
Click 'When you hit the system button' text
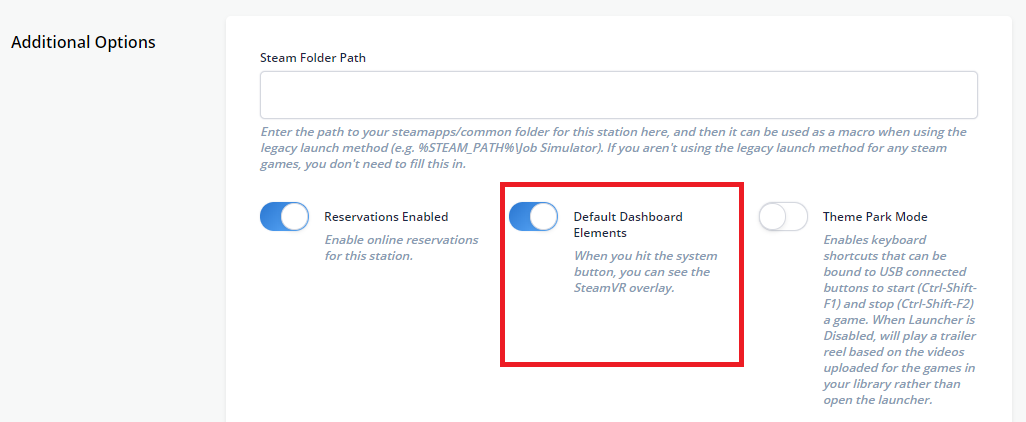[x=645, y=263]
